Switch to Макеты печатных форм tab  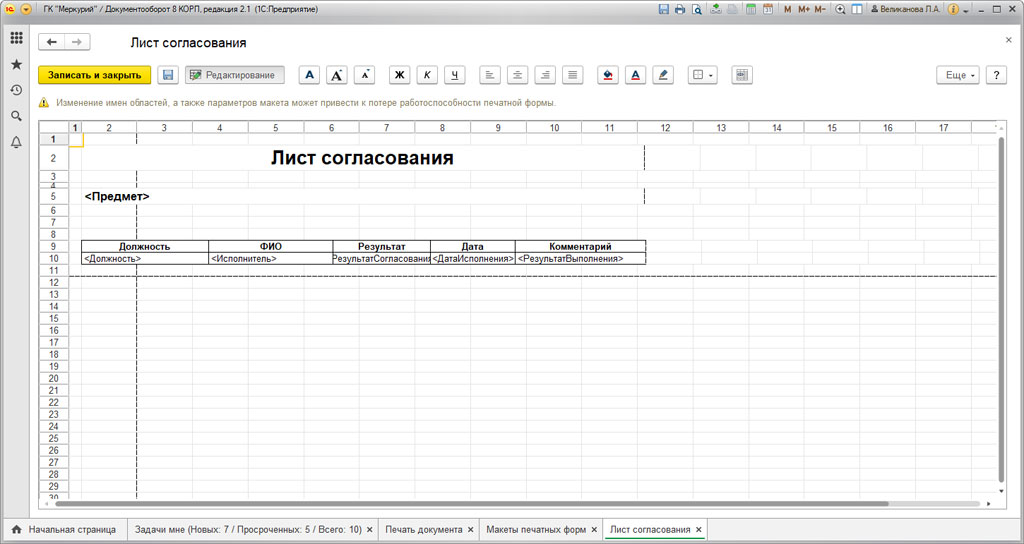536,530
